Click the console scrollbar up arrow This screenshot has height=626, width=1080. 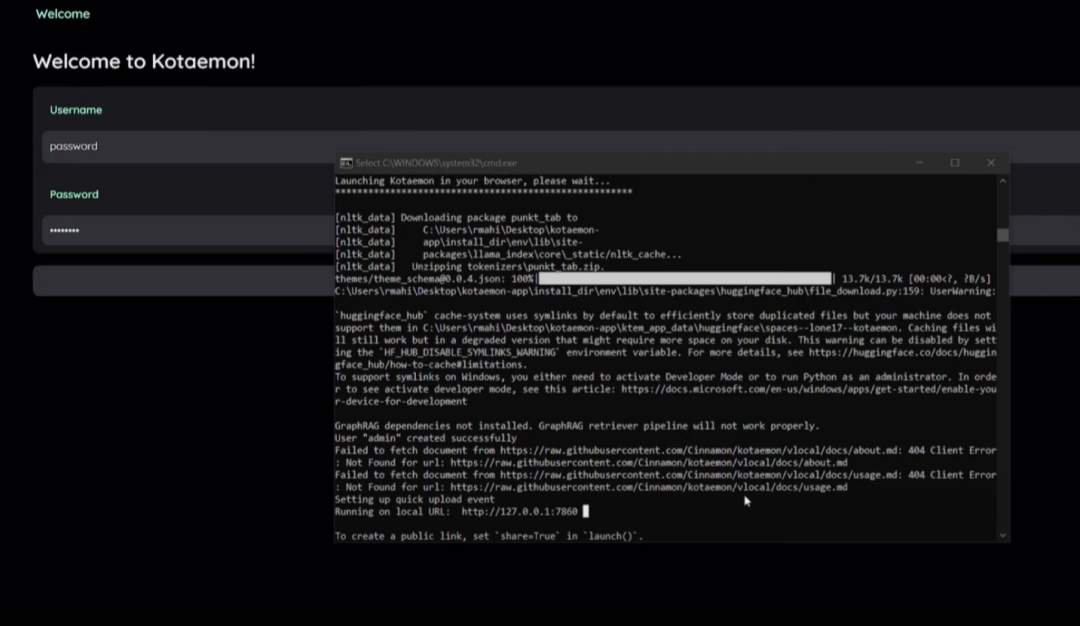(x=1002, y=180)
